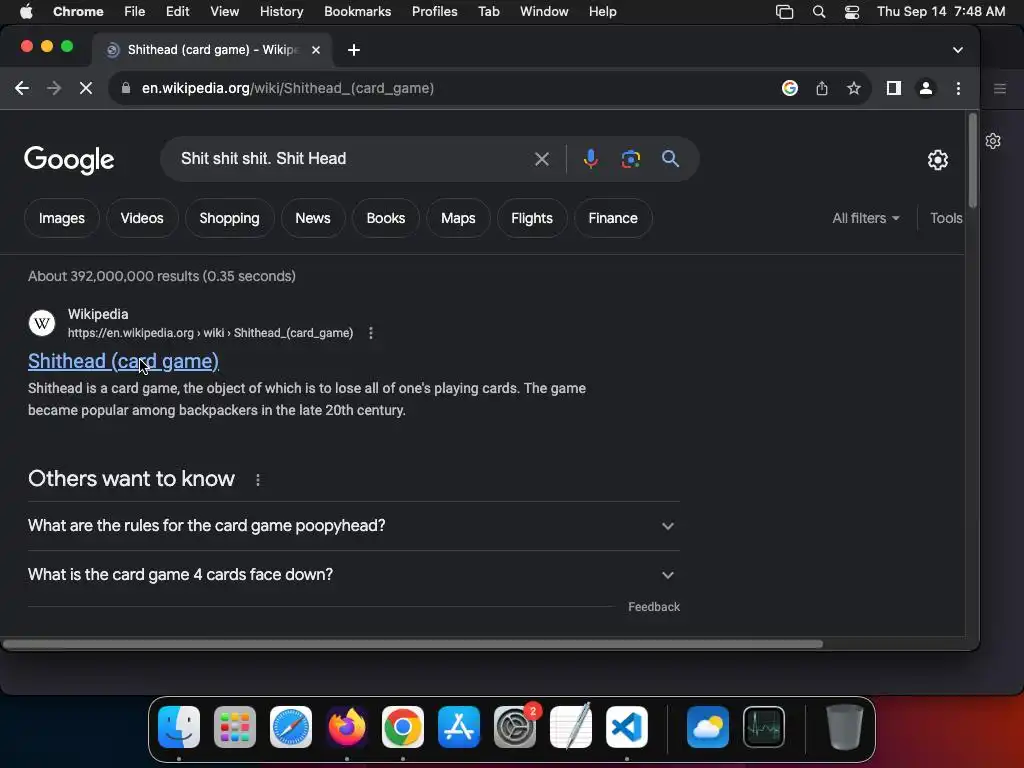
Task: Click the magnifier search button
Action: pyautogui.click(x=670, y=159)
